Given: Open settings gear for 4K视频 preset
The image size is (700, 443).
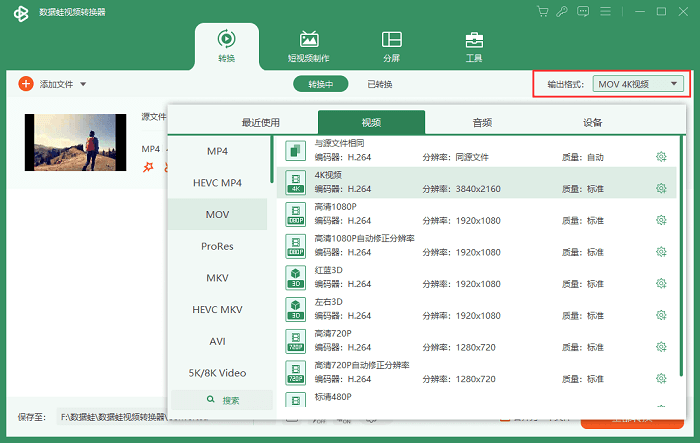Looking at the screenshot, I should pyautogui.click(x=661, y=188).
